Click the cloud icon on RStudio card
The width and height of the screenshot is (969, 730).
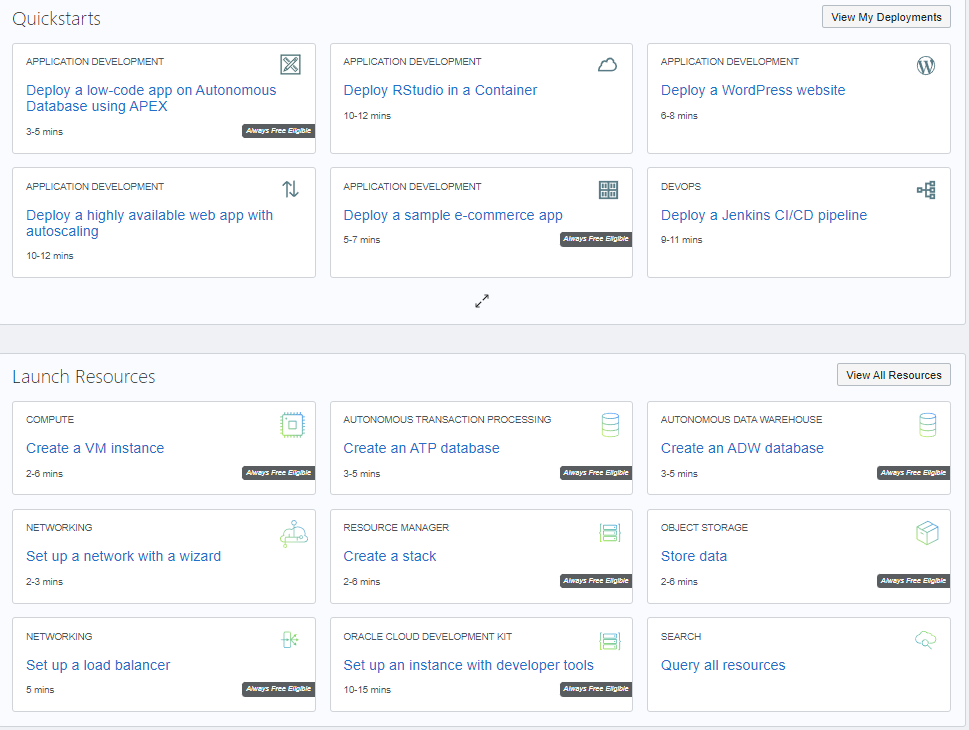(607, 65)
